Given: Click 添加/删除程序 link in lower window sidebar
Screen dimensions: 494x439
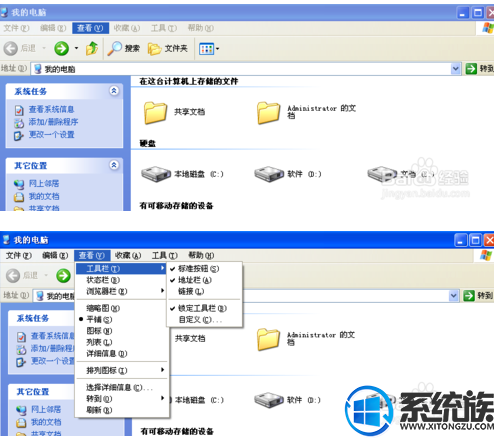Looking at the screenshot, I should tap(52, 349).
